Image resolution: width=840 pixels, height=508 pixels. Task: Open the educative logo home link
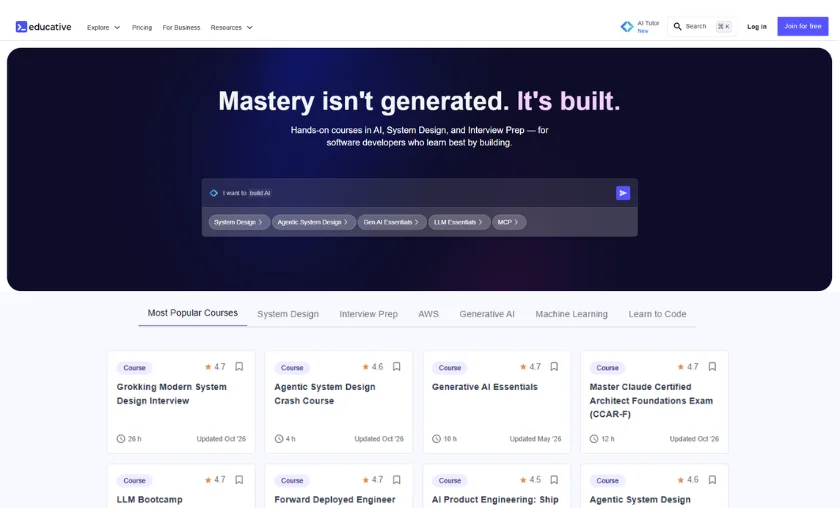point(43,27)
